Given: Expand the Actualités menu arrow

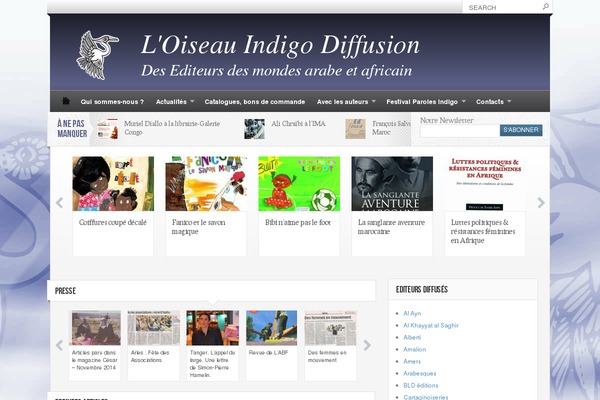Looking at the screenshot, I should pos(192,101).
